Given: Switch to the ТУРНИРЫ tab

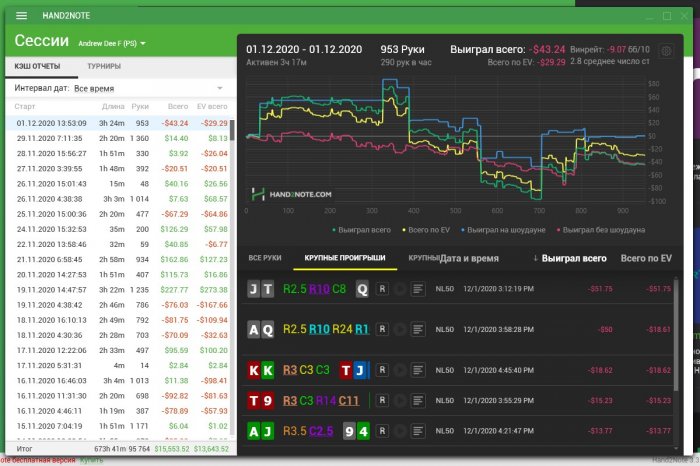Looking at the screenshot, I should tap(104, 67).
